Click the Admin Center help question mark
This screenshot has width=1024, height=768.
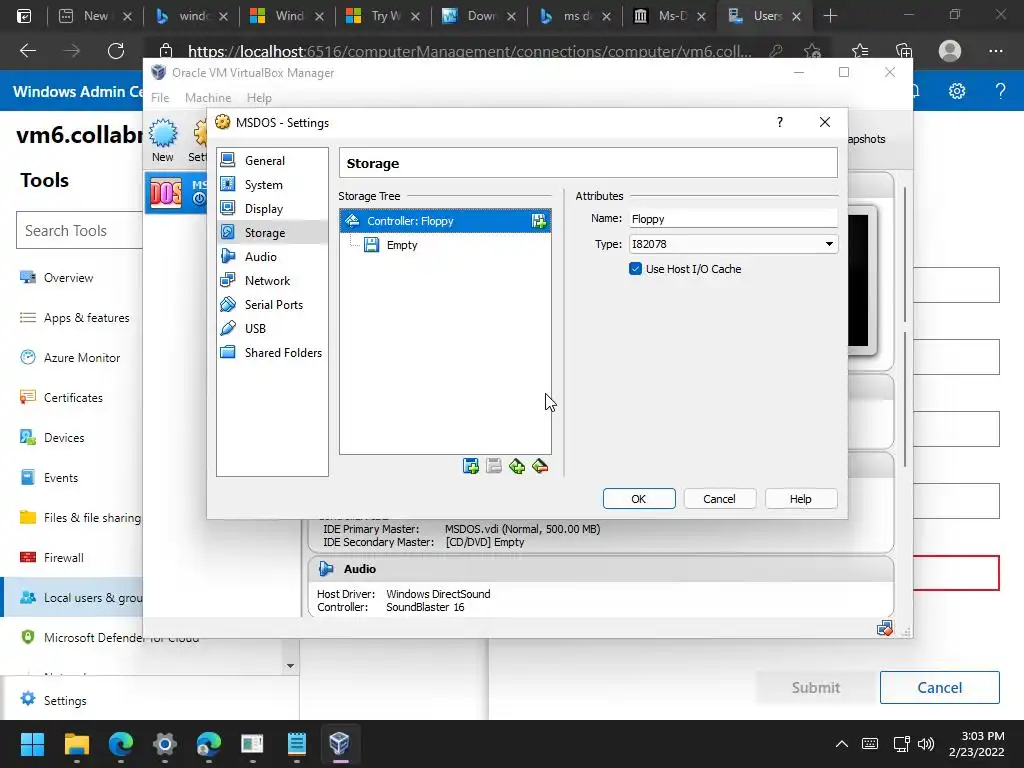click(x=1000, y=91)
